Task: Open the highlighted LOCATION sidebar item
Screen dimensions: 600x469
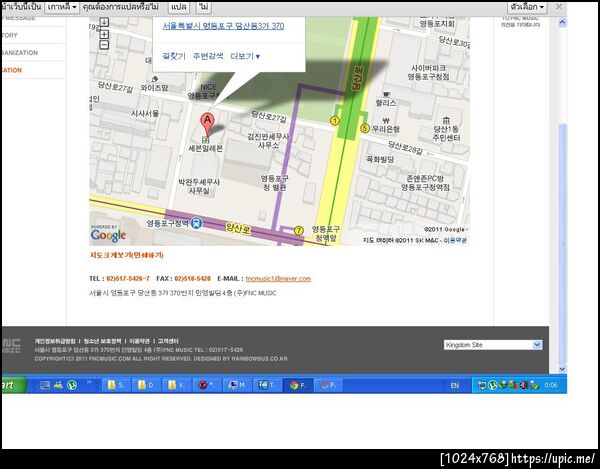Action: point(12,70)
